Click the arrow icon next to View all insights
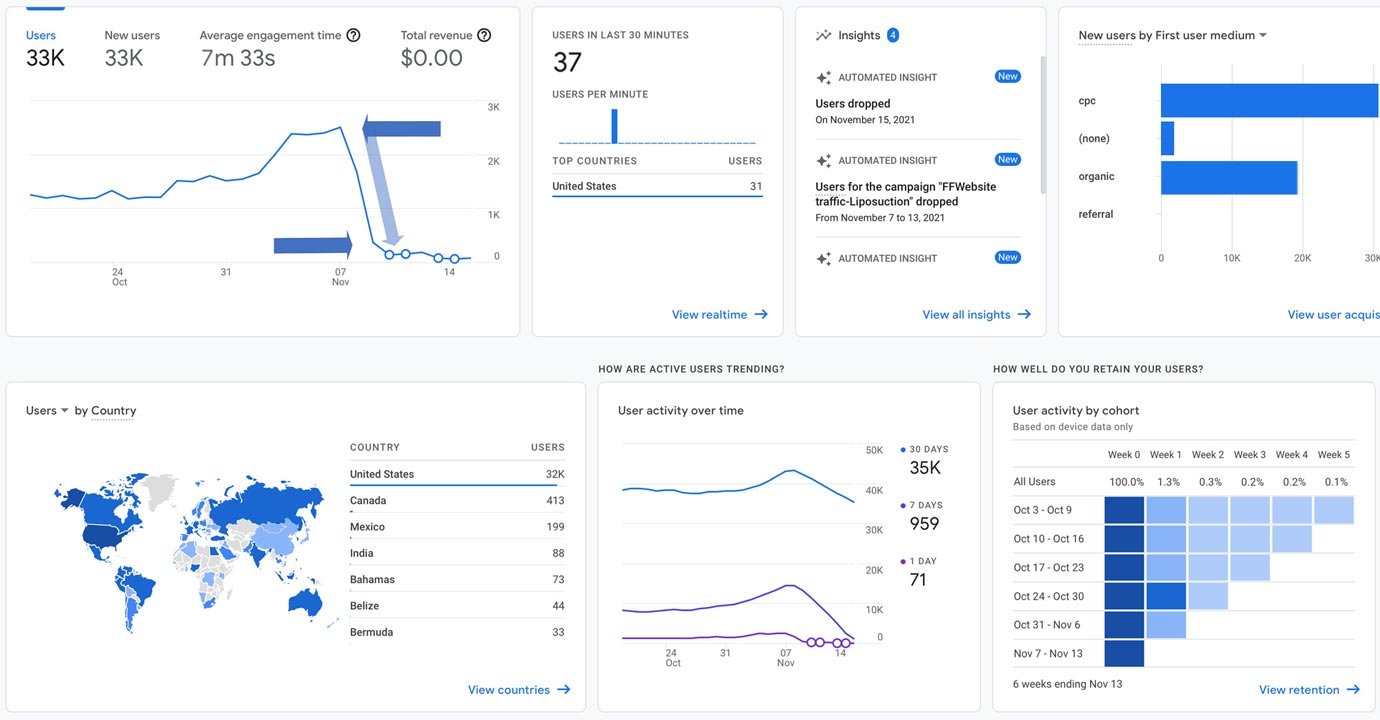 click(x=1024, y=314)
